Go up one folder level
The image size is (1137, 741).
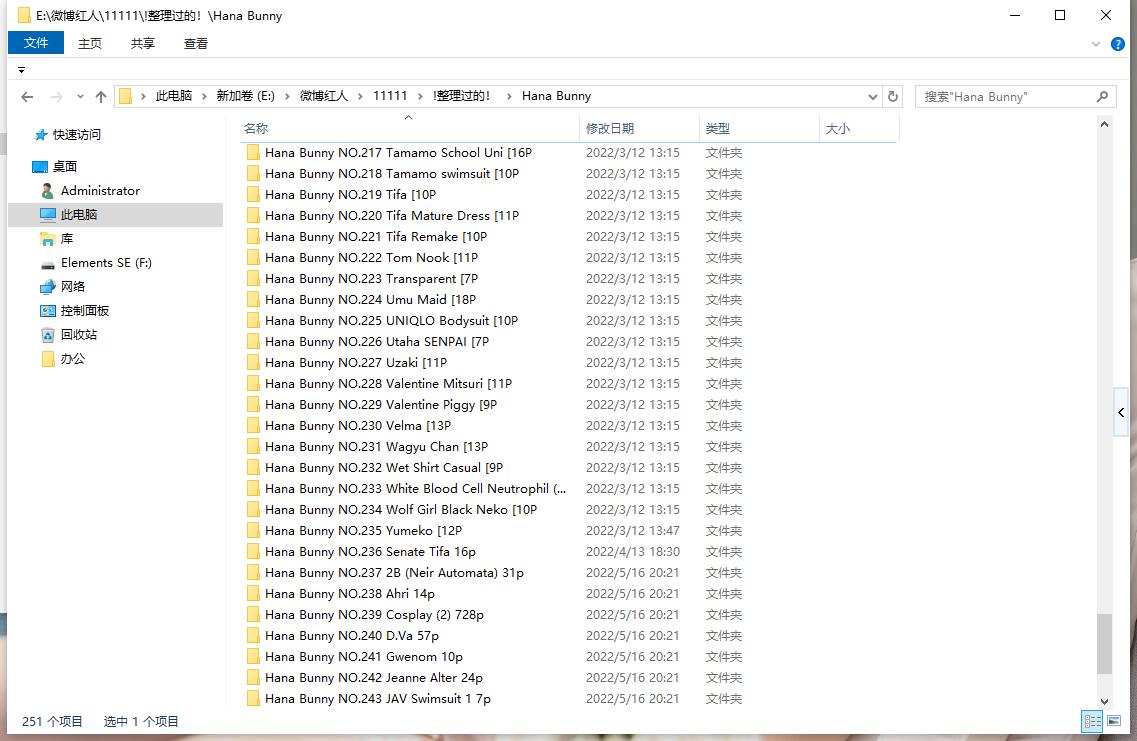pyautogui.click(x=101, y=96)
